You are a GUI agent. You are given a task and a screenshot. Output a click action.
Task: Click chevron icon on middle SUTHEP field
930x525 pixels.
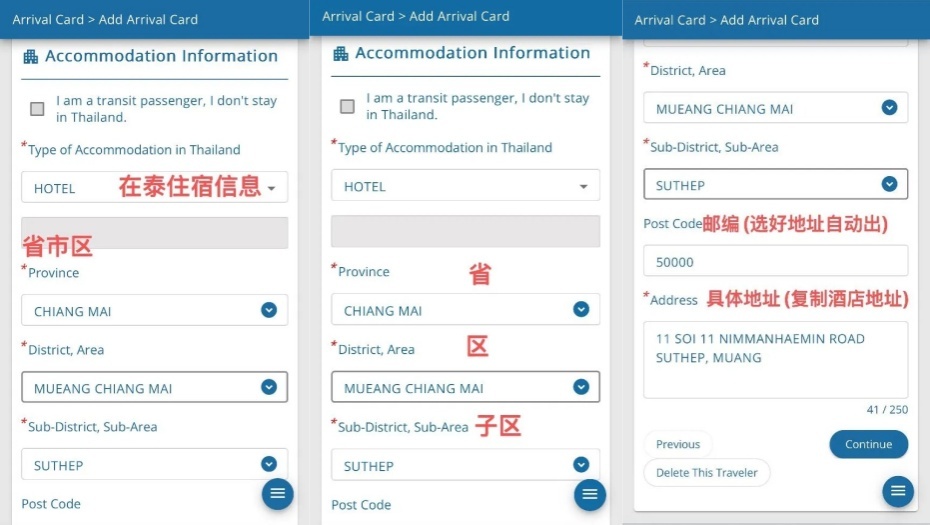pos(581,464)
